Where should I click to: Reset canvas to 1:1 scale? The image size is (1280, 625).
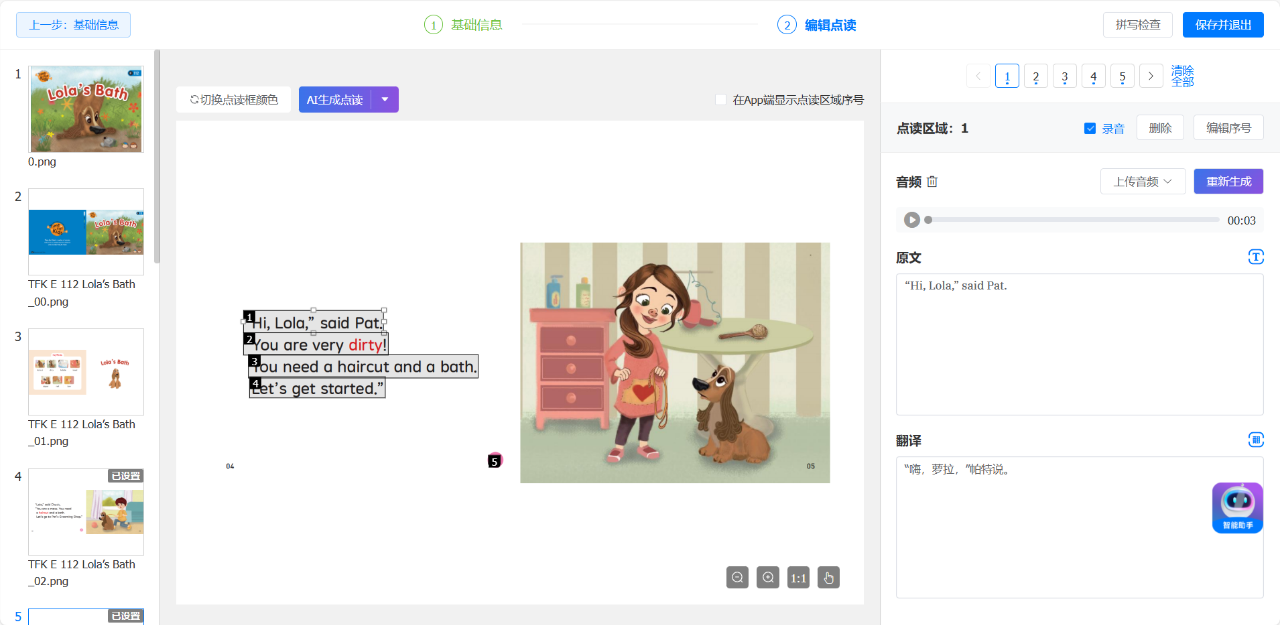pos(798,577)
